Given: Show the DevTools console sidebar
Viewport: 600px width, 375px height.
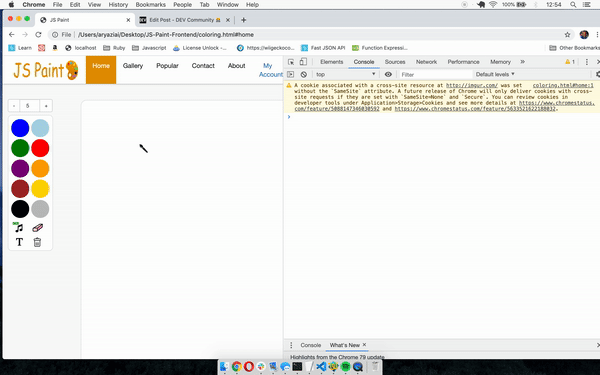Looking at the screenshot, I should [290, 74].
